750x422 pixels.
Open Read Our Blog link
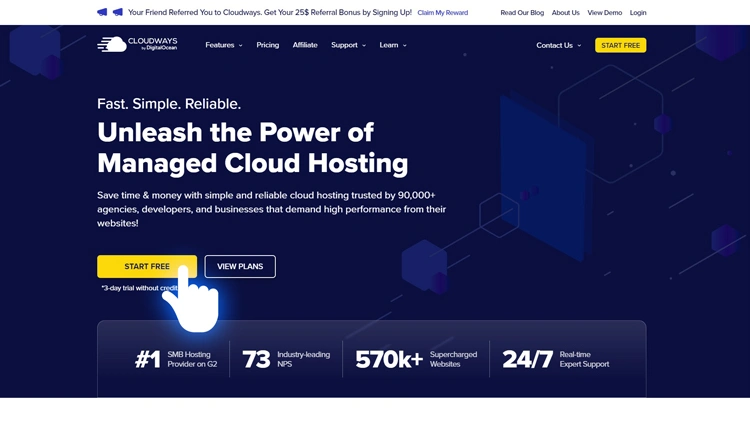coord(522,13)
